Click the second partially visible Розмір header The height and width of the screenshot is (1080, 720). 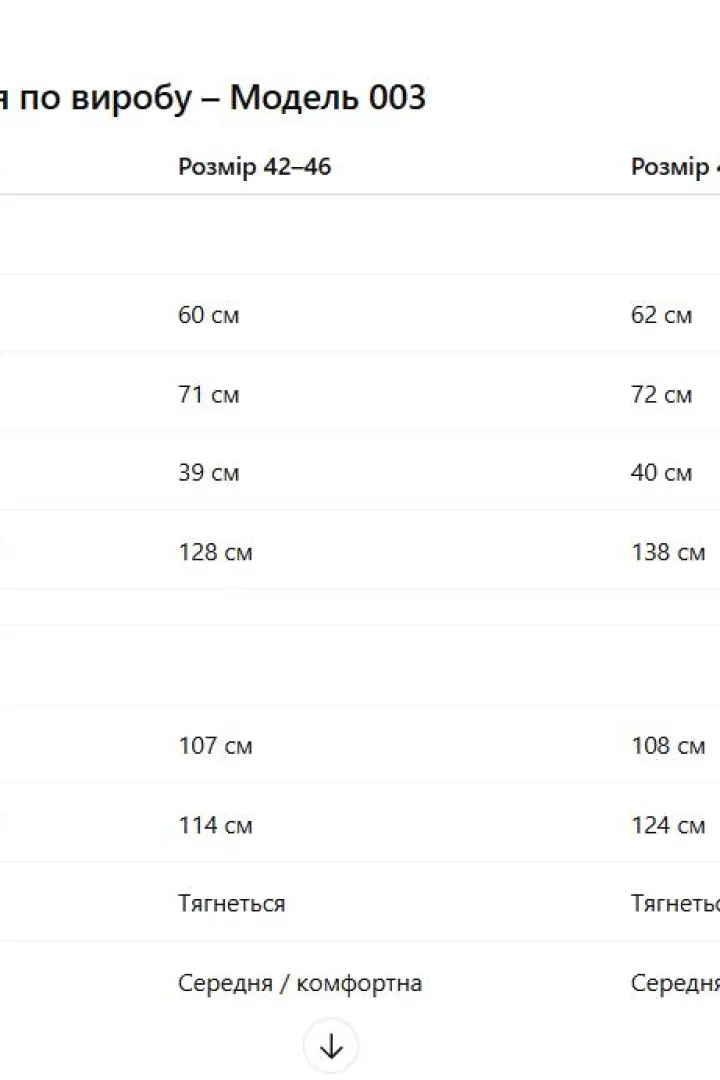point(675,167)
